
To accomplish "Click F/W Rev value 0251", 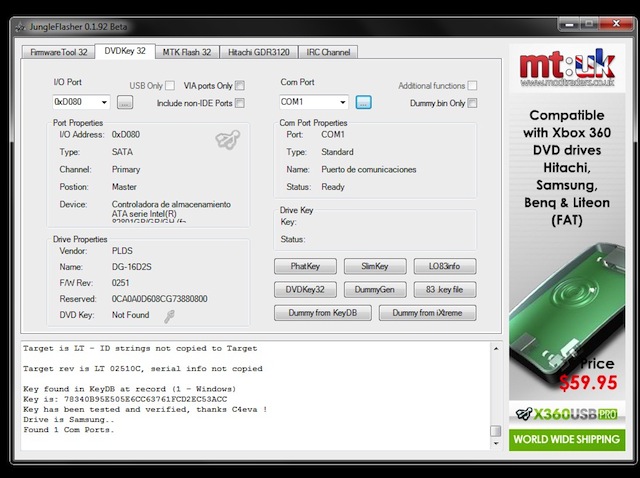I will 120,283.
